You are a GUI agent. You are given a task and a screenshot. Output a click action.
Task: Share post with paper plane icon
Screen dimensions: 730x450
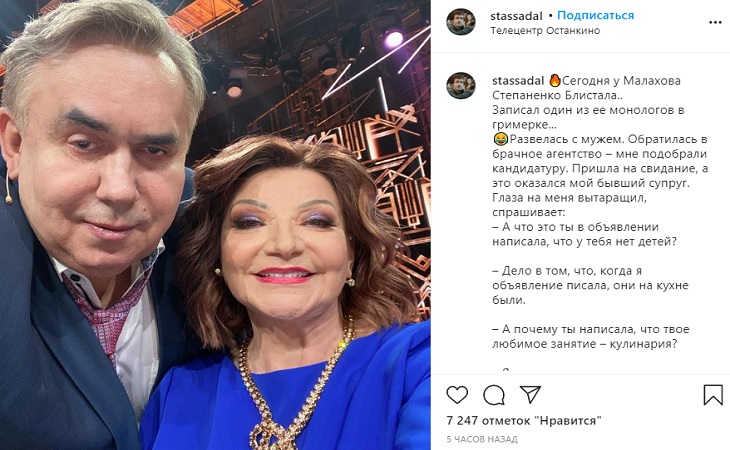click(530, 394)
